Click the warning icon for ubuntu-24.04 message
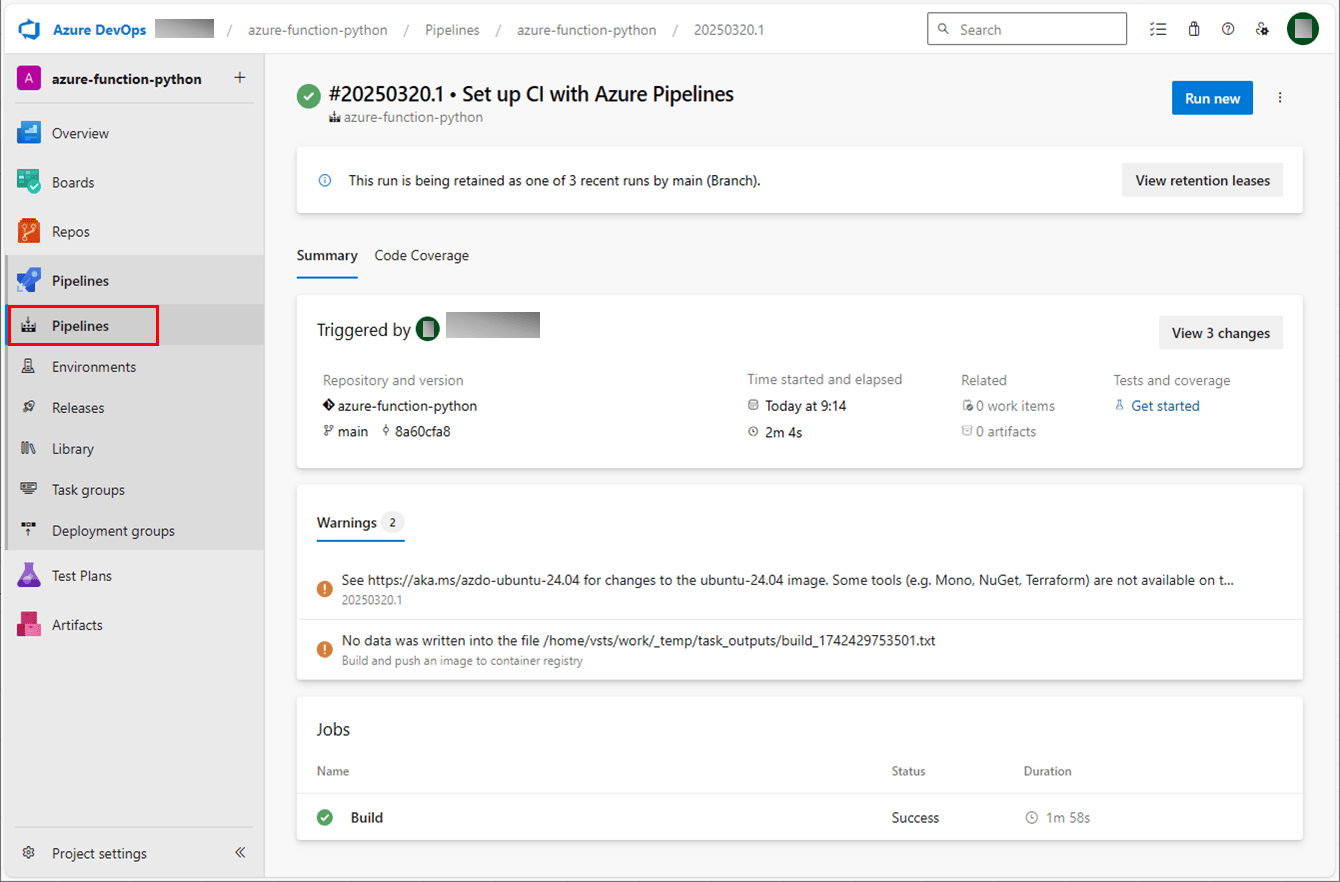Screen dimensions: 1340x882 point(324,589)
